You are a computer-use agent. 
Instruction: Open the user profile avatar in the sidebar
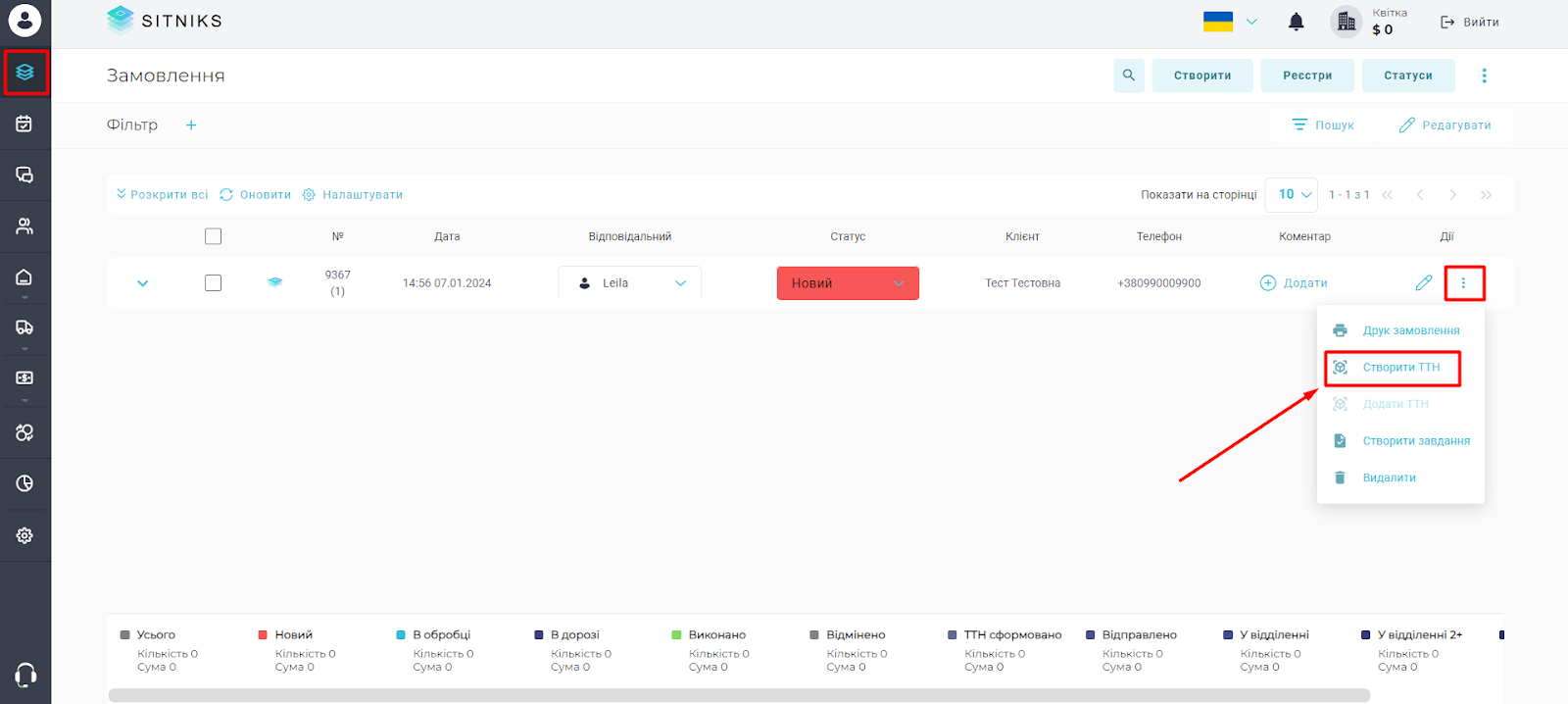pos(24,21)
